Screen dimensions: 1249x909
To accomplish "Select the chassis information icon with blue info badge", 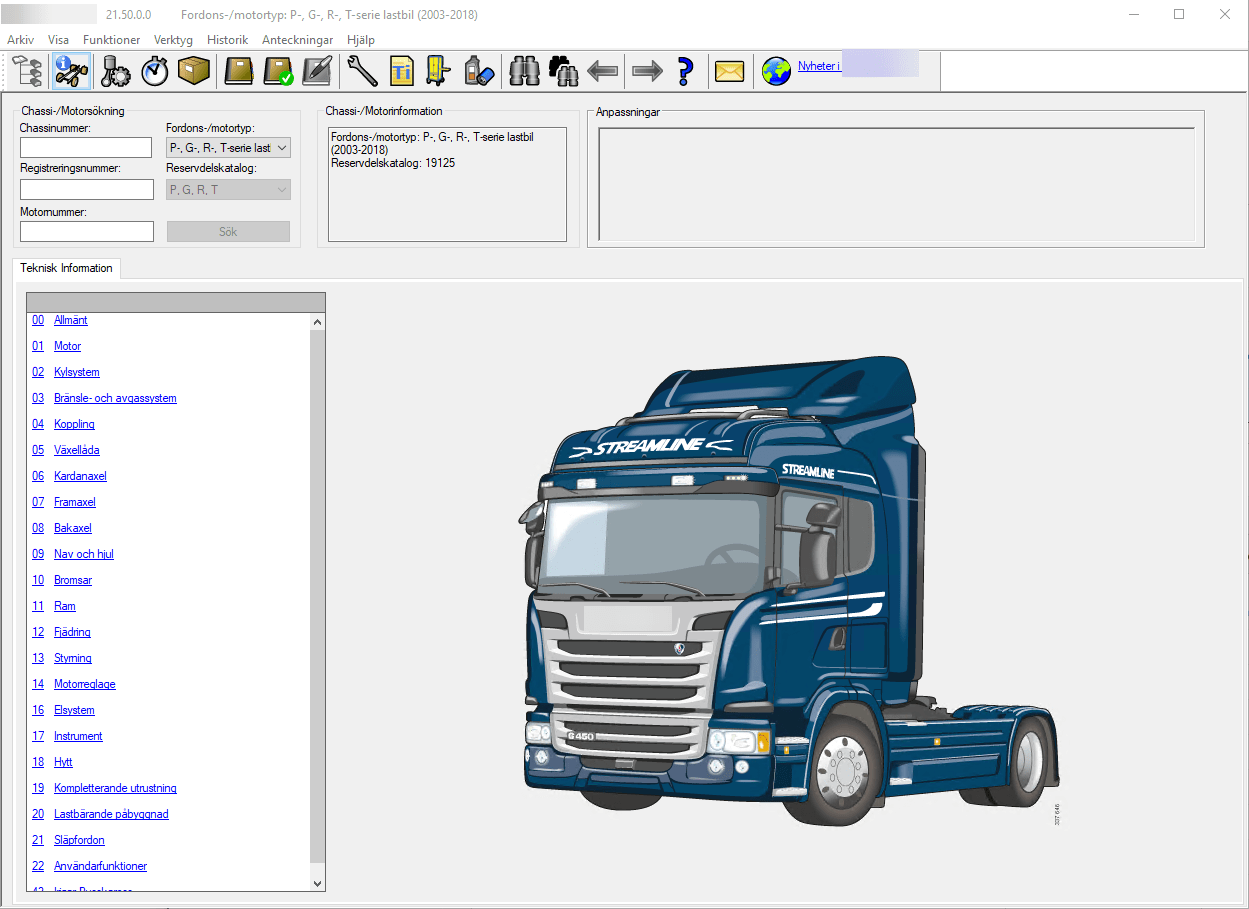I will tap(71, 71).
